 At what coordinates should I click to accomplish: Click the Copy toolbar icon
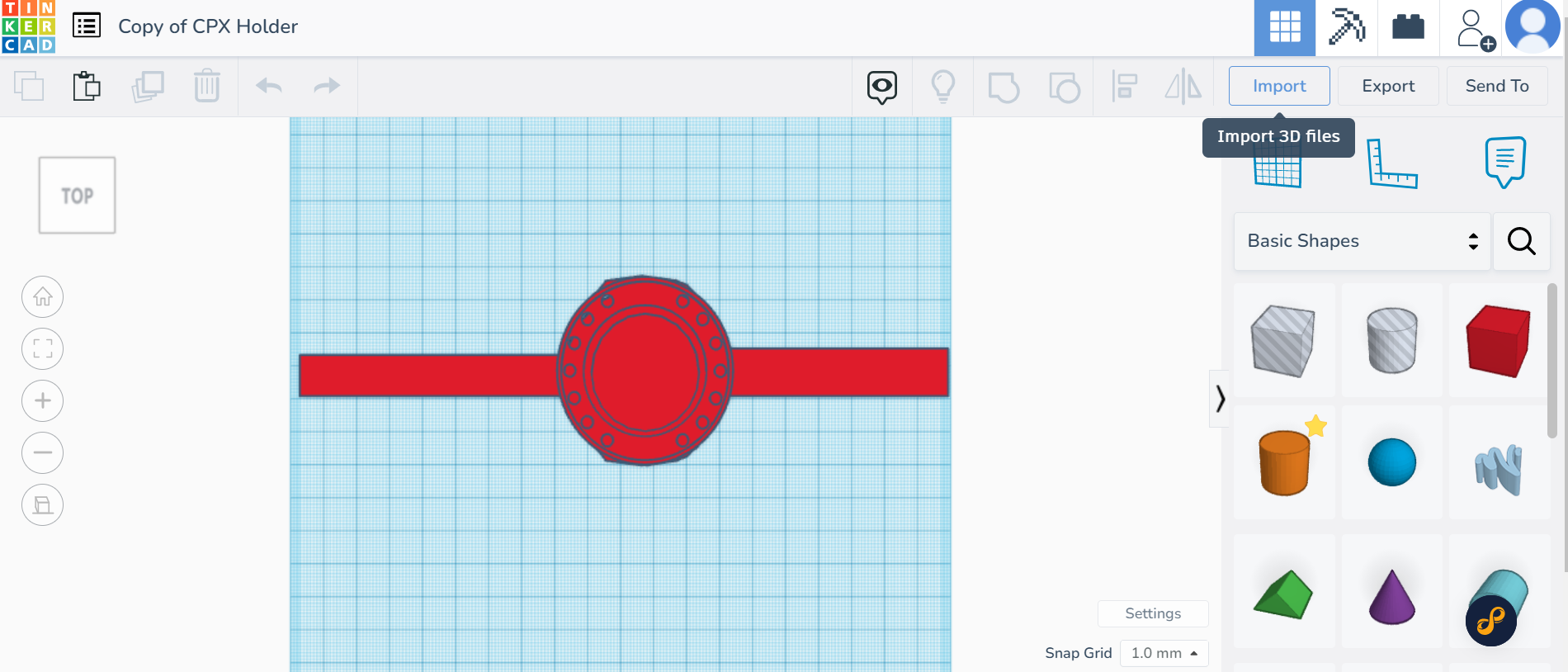click(x=29, y=86)
